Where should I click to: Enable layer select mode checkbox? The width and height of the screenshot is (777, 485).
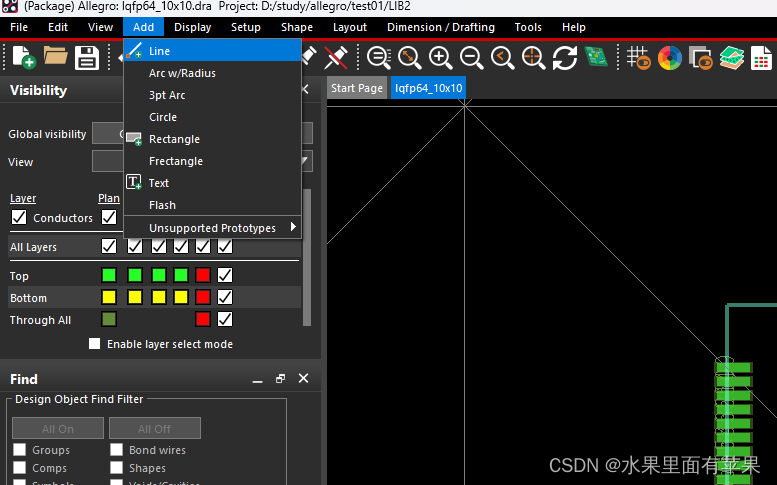(95, 344)
